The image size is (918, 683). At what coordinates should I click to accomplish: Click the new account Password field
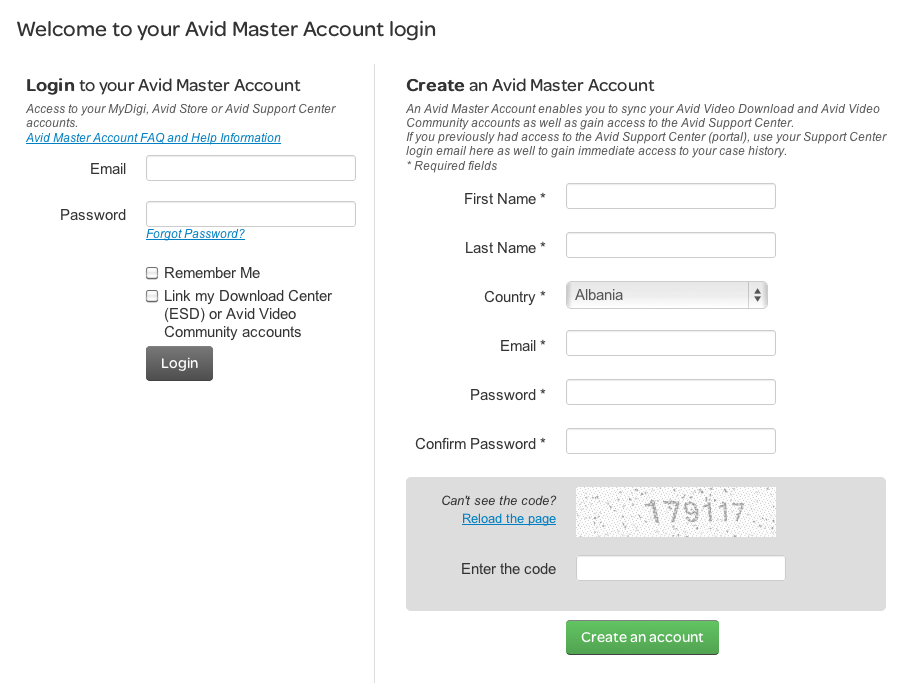coord(670,392)
